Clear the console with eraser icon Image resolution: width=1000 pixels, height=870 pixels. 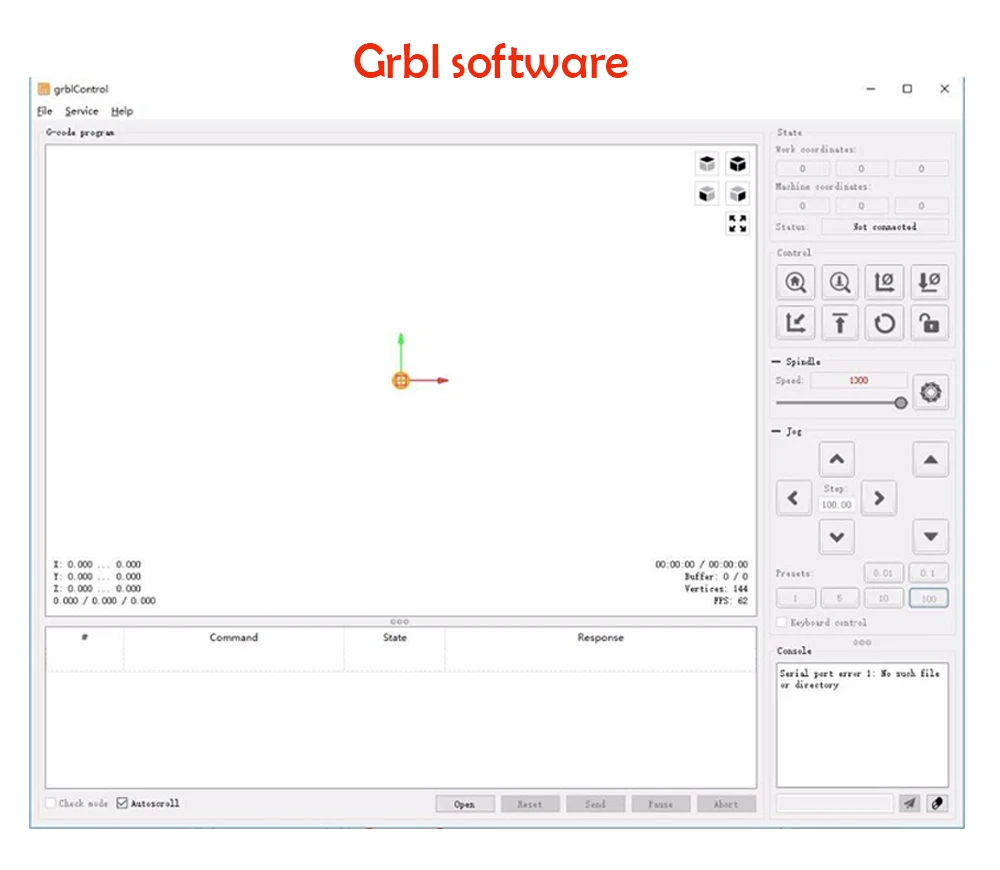coord(937,804)
